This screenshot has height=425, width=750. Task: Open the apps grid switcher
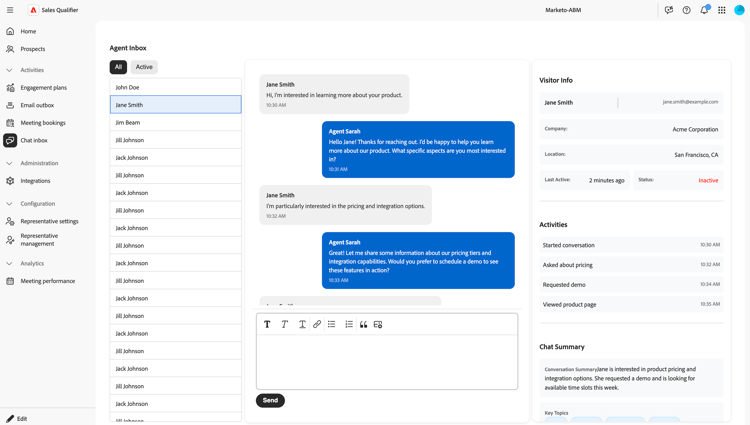[722, 10]
